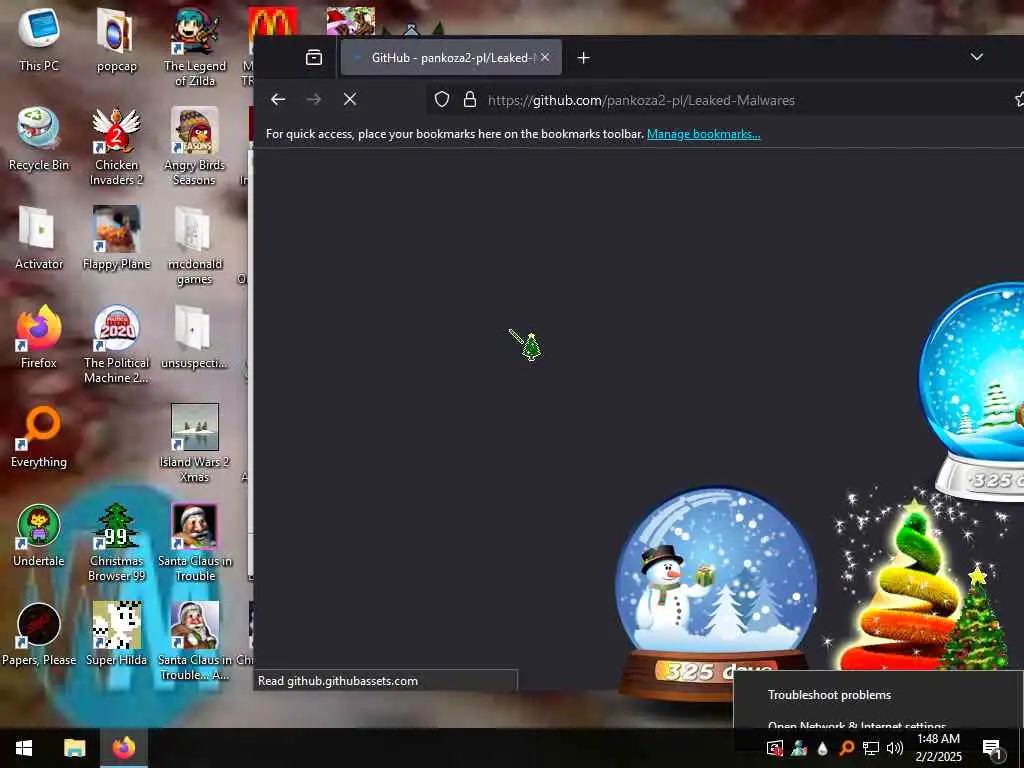Image resolution: width=1024 pixels, height=768 pixels.
Task: Stop loading the GitHub page
Action: (x=350, y=99)
